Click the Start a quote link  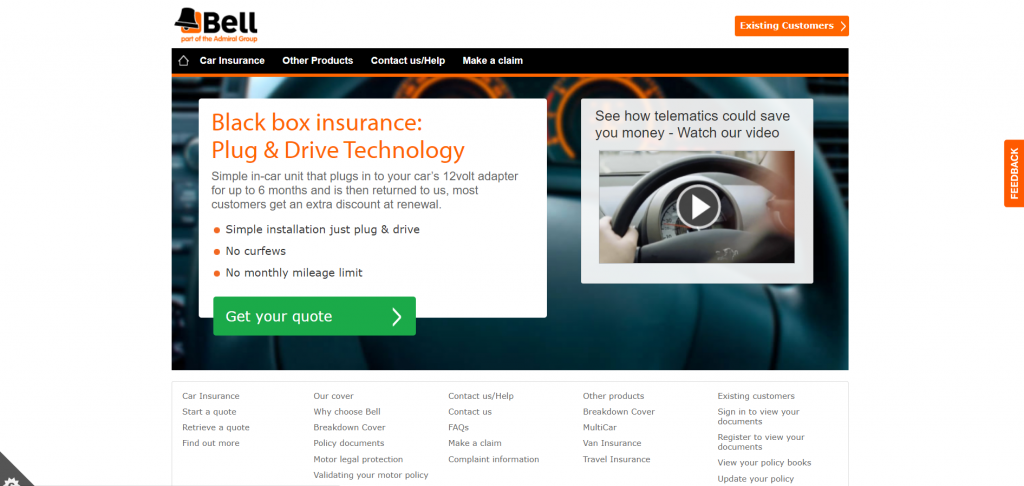point(209,412)
